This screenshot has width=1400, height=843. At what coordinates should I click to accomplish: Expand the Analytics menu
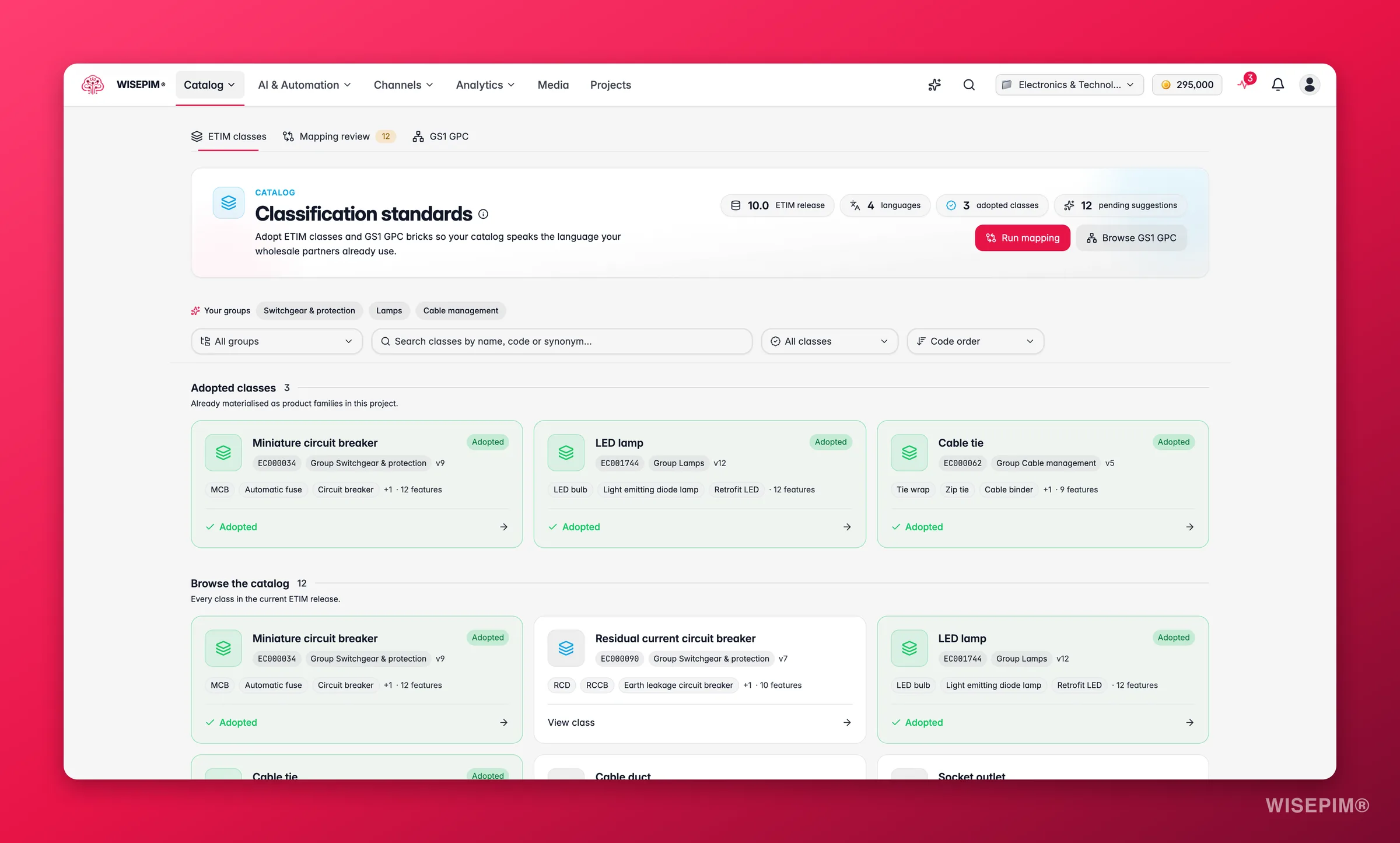[485, 85]
